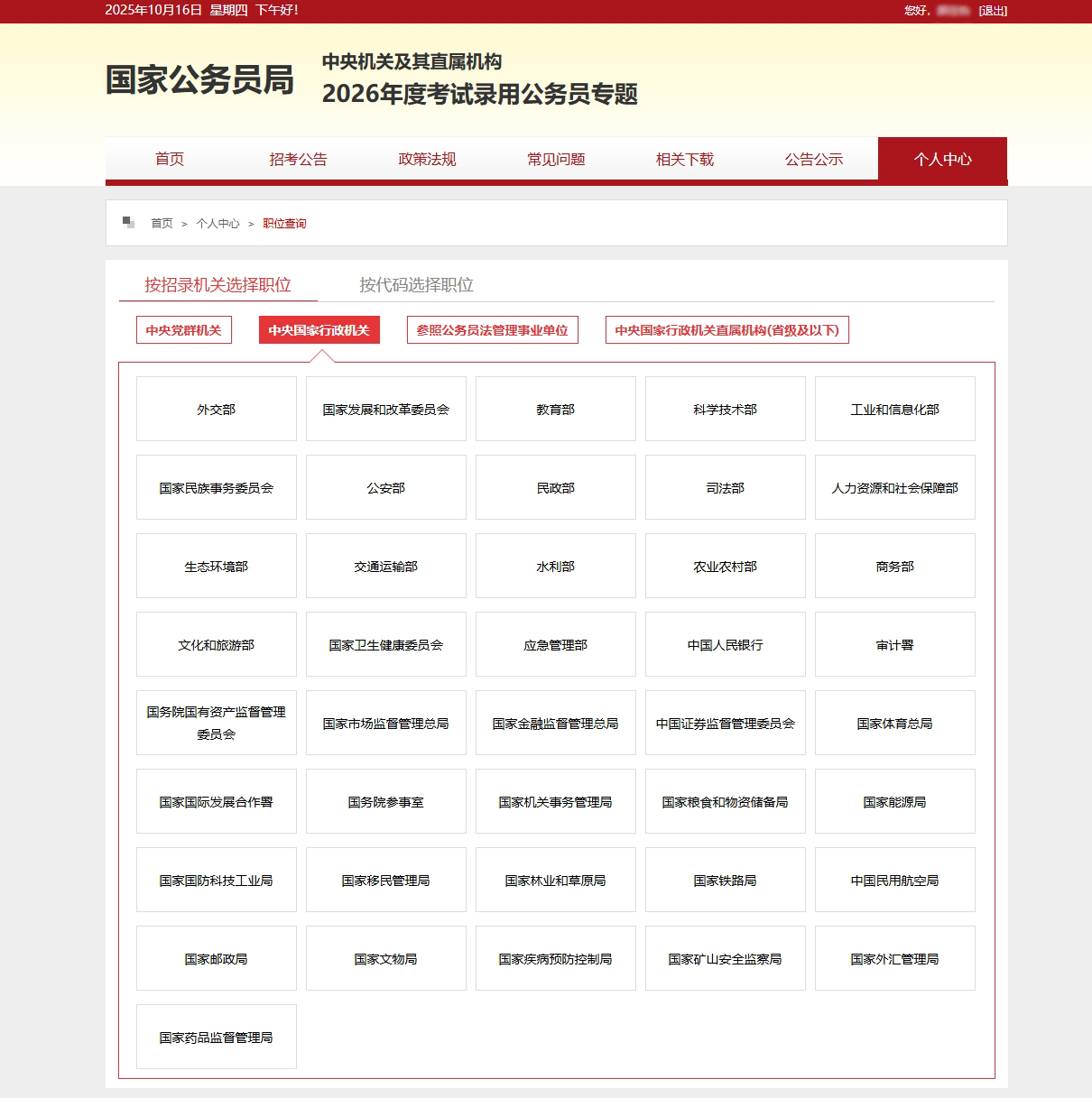Select the 按招录机关选择职位 tab
1092x1098 pixels.
tap(217, 285)
